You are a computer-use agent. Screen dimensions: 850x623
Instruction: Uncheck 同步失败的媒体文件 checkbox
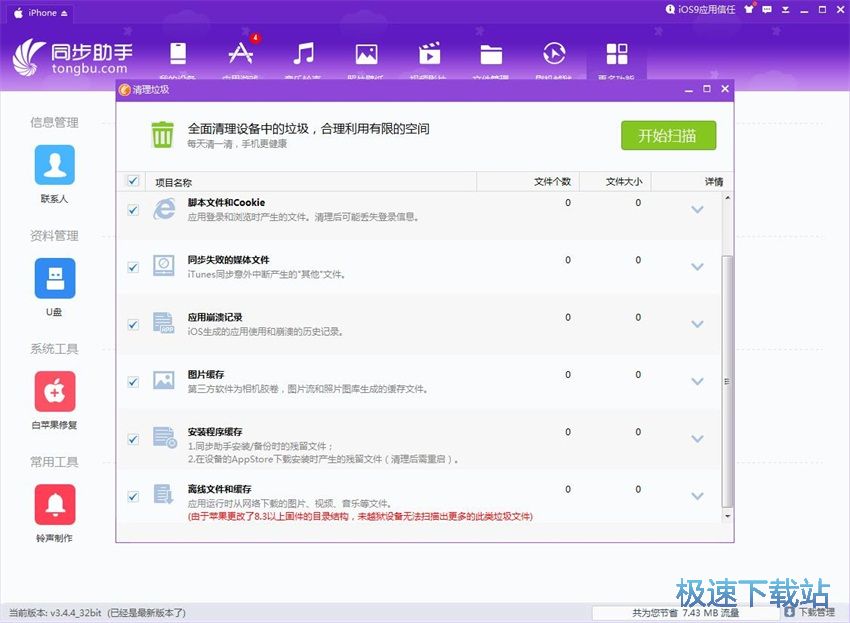(x=133, y=267)
